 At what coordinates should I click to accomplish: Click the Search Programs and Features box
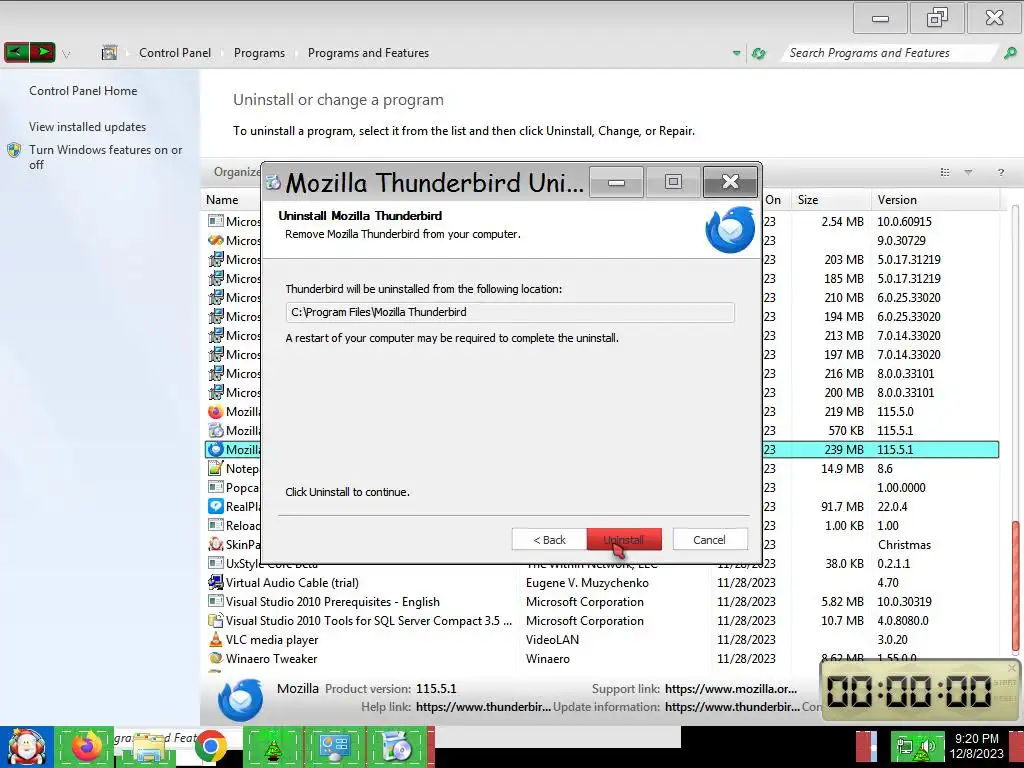(889, 53)
